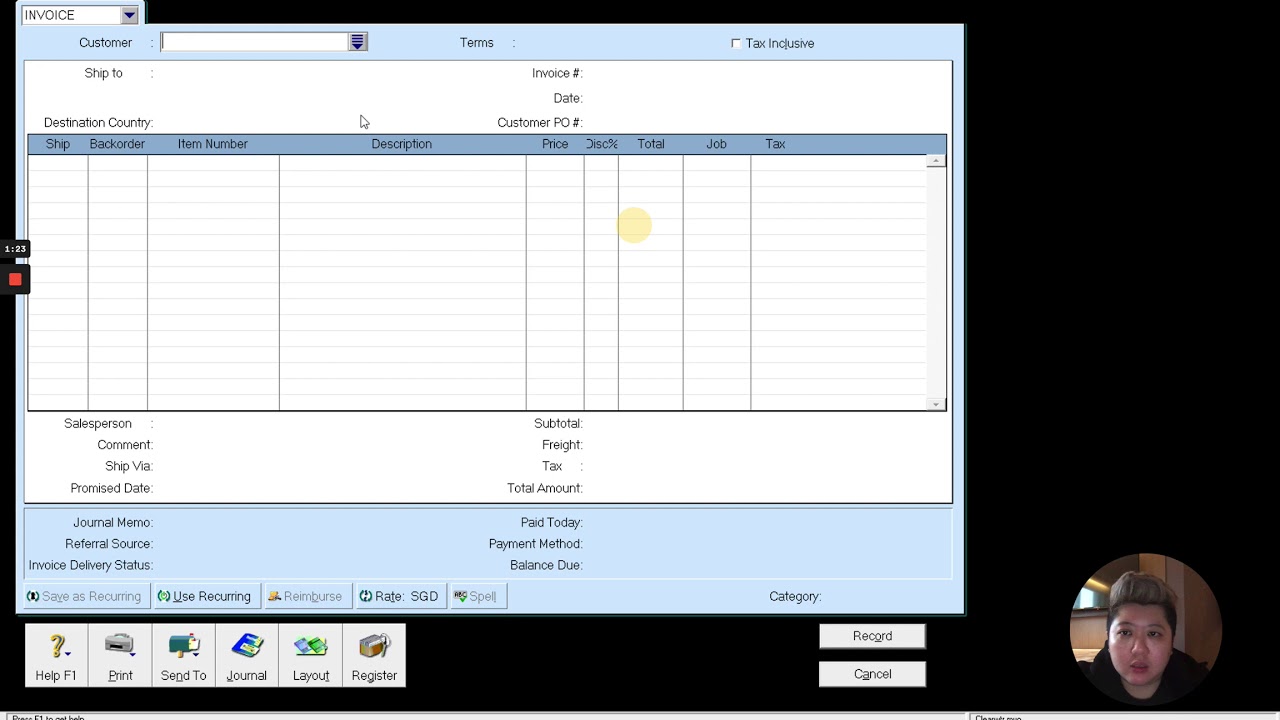Click the Tax column header

pyautogui.click(x=775, y=144)
